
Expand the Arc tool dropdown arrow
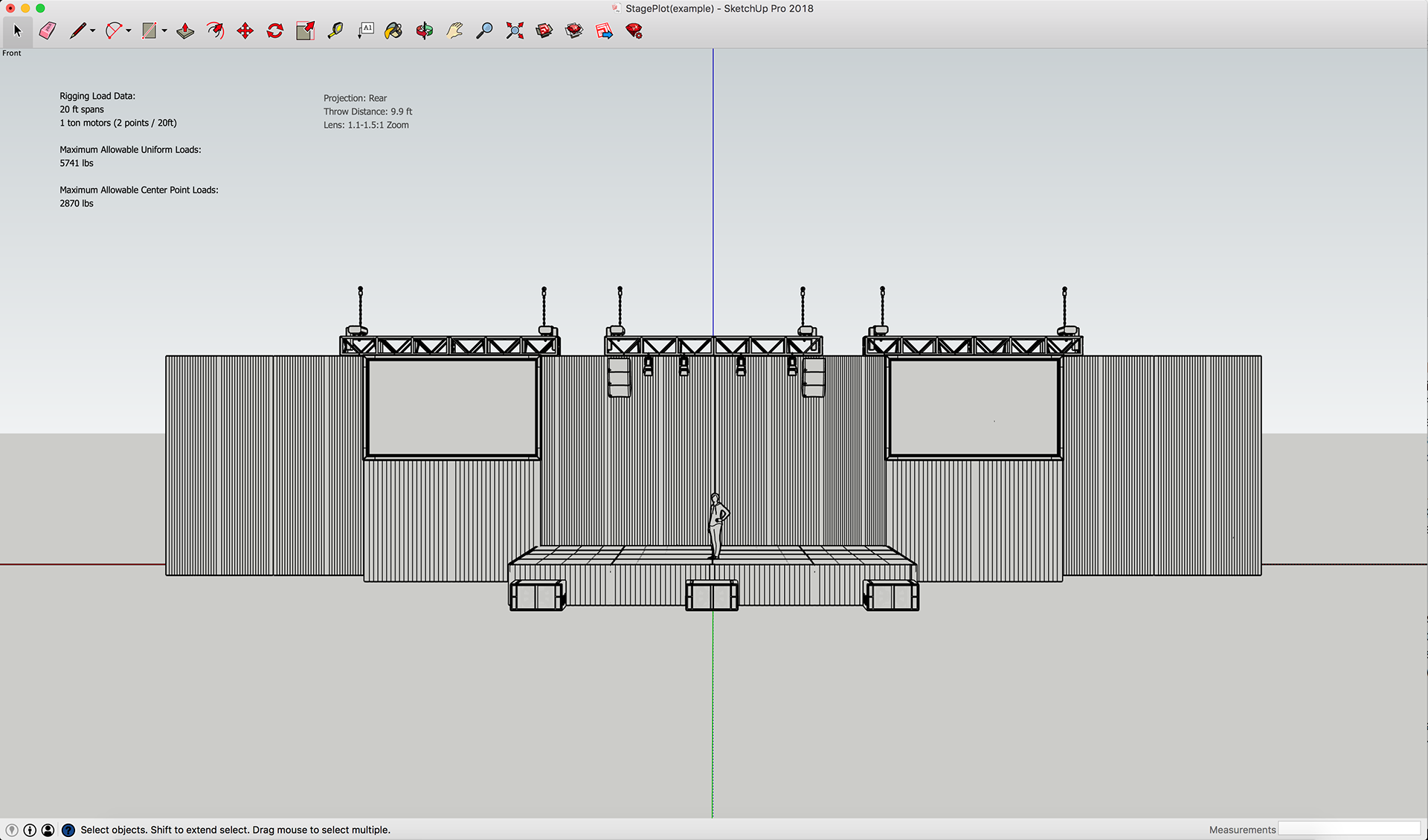click(x=129, y=31)
